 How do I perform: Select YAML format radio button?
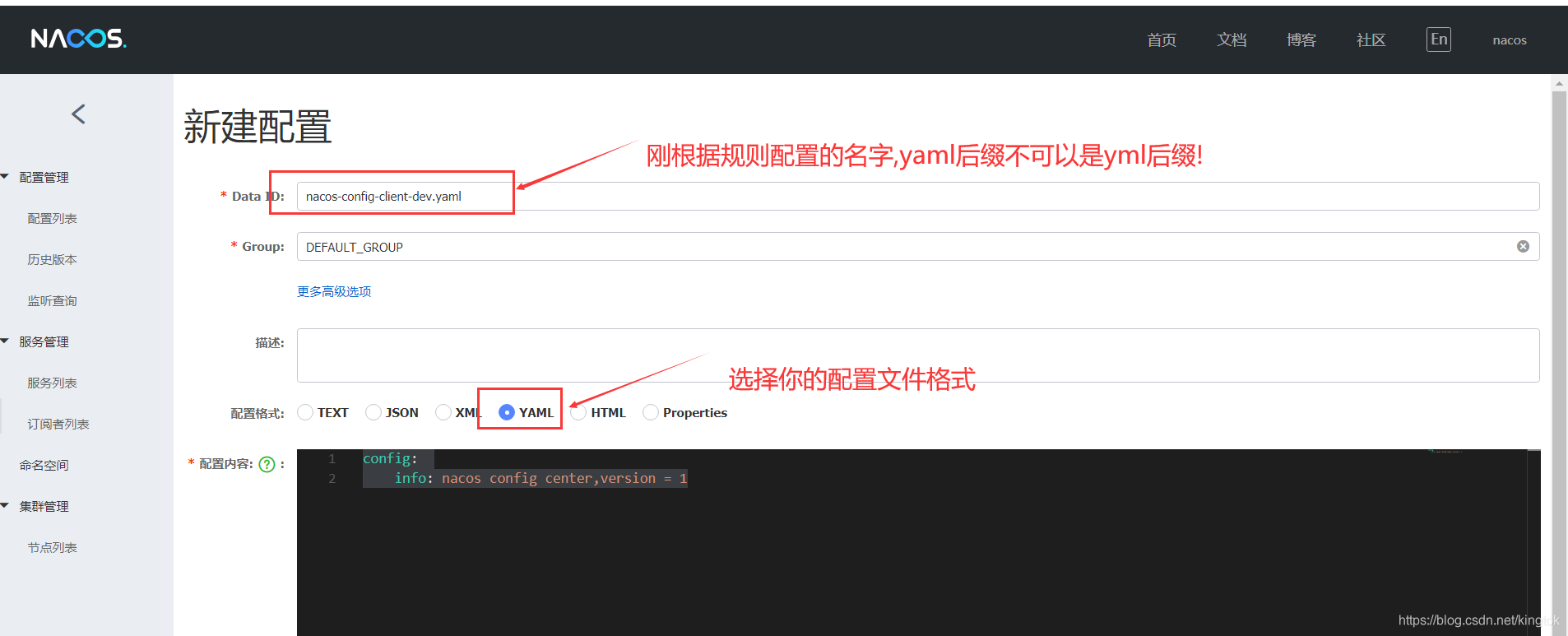pos(507,412)
